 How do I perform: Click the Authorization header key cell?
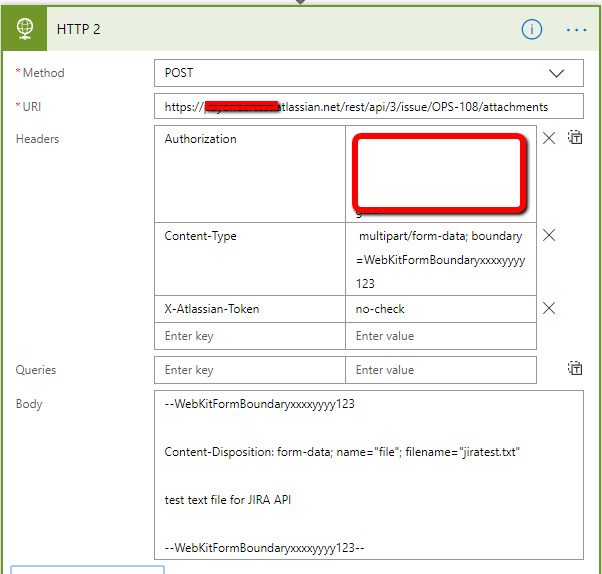pyautogui.click(x=250, y=174)
